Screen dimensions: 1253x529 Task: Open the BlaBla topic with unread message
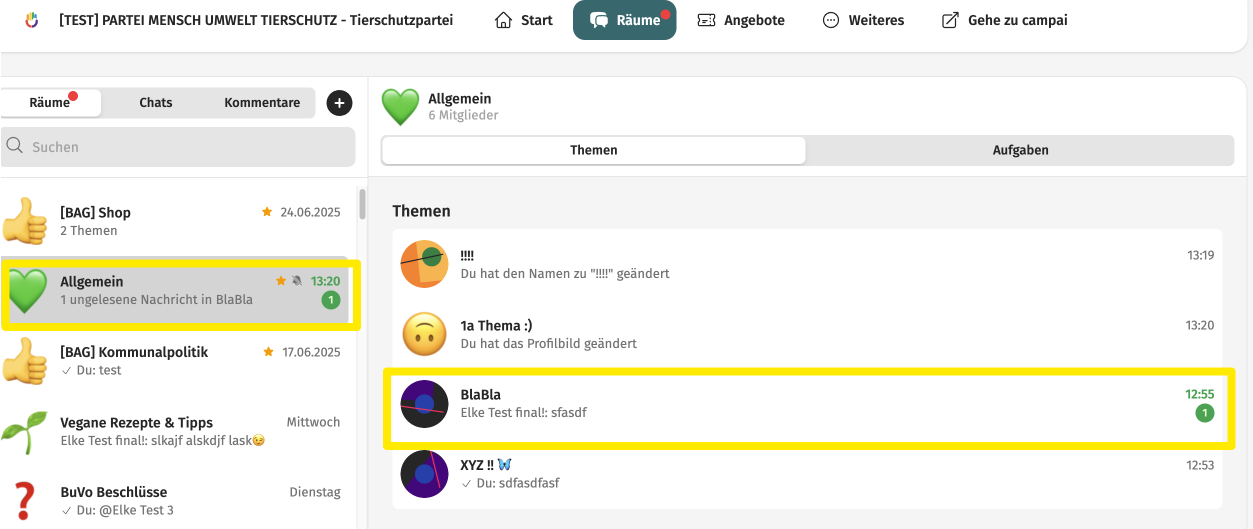pyautogui.click(x=810, y=407)
